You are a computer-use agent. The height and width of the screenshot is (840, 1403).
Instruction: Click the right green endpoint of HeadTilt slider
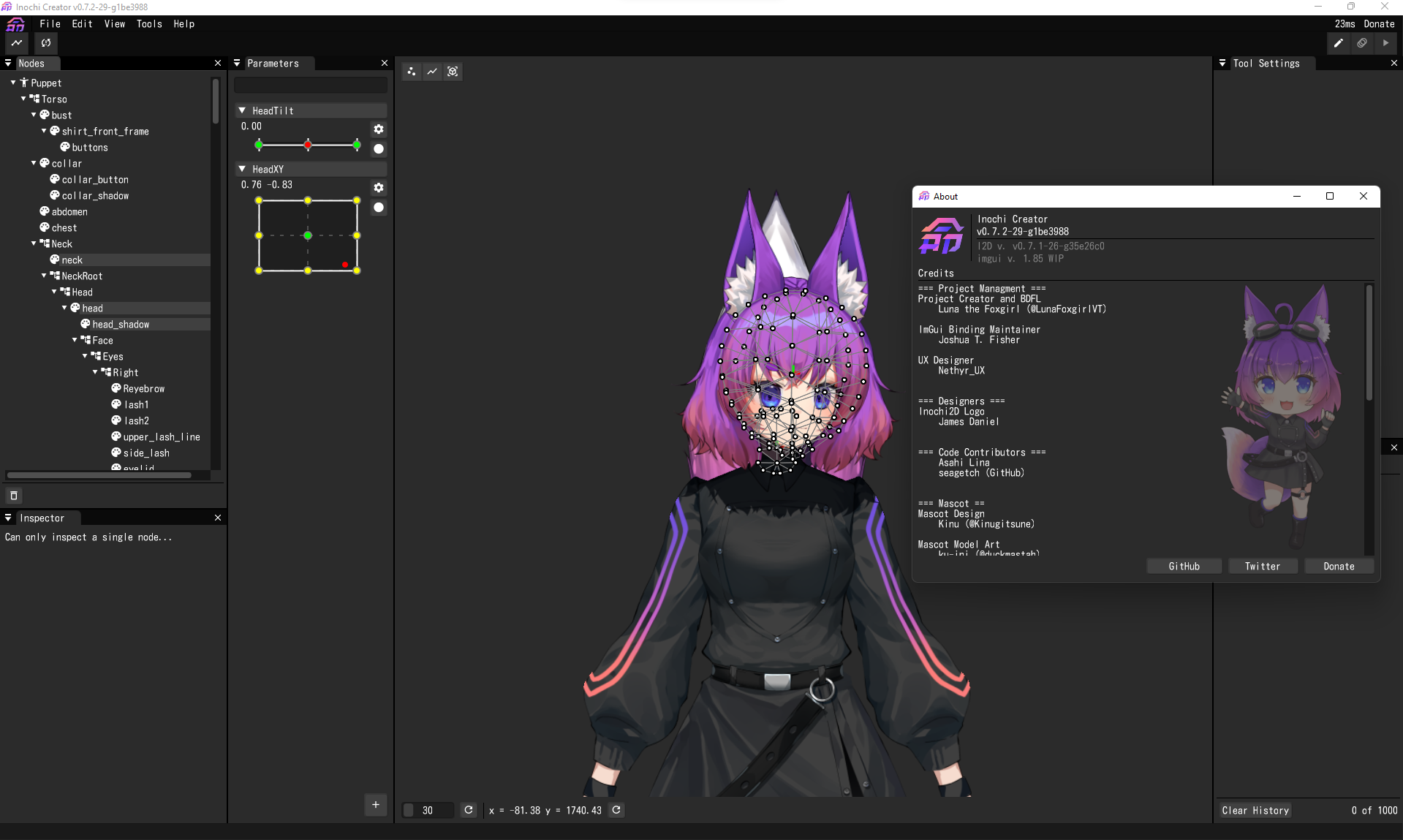tap(357, 145)
